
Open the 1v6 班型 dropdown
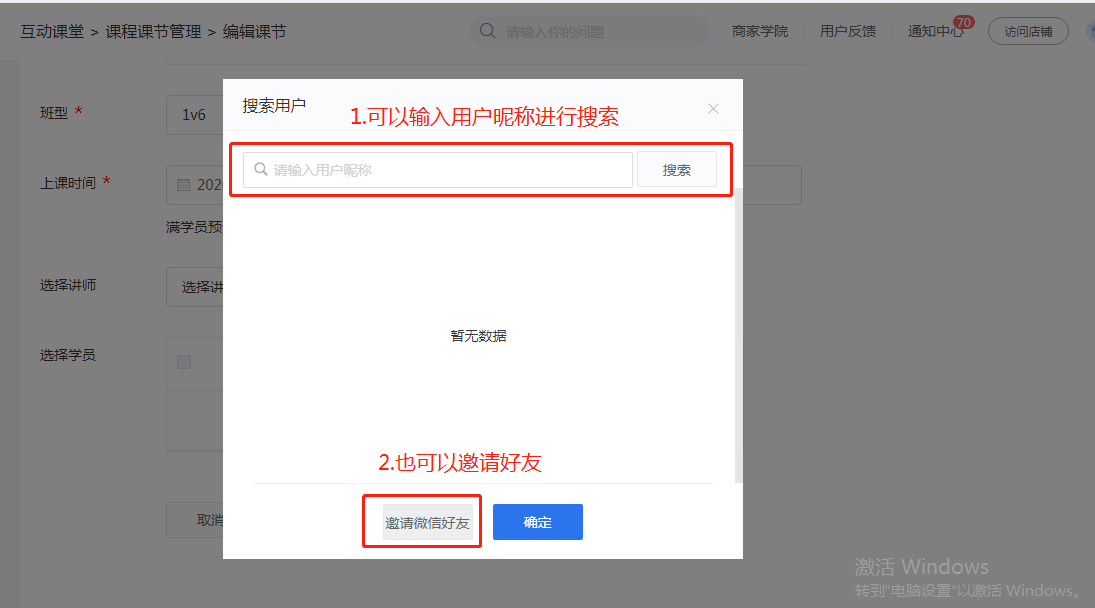coord(195,114)
